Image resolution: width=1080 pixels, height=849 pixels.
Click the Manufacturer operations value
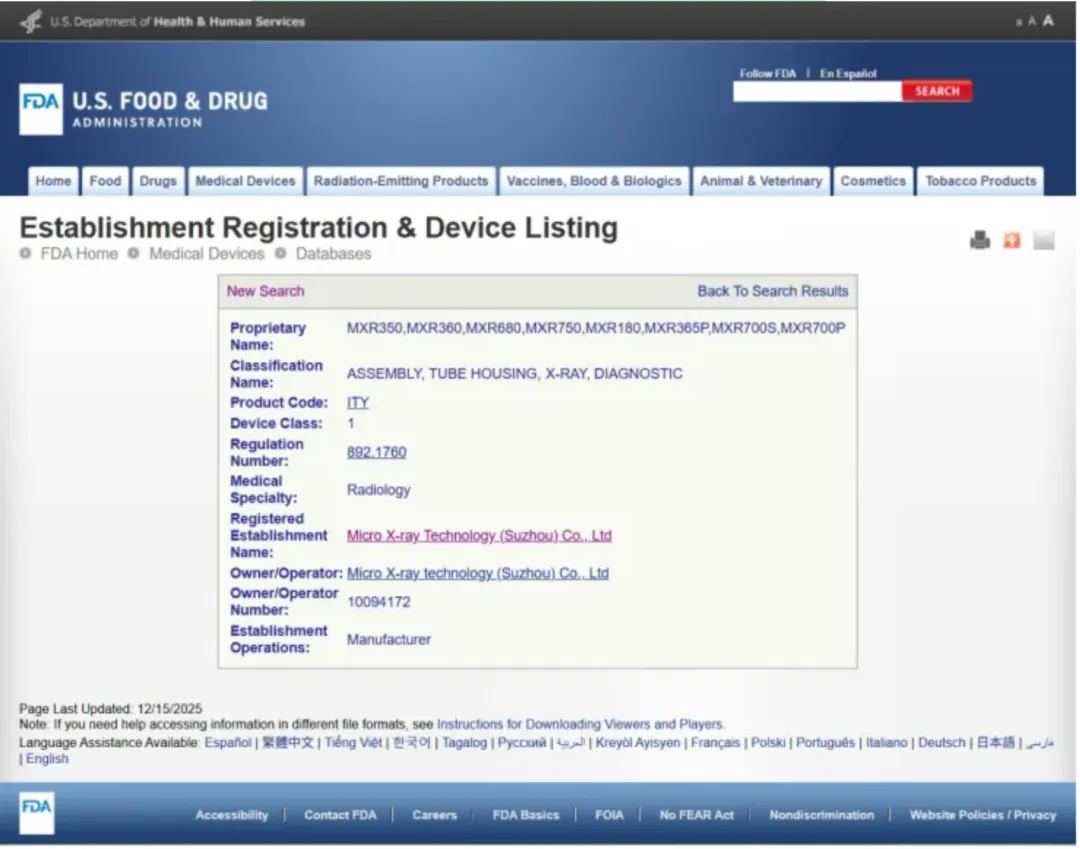point(388,640)
